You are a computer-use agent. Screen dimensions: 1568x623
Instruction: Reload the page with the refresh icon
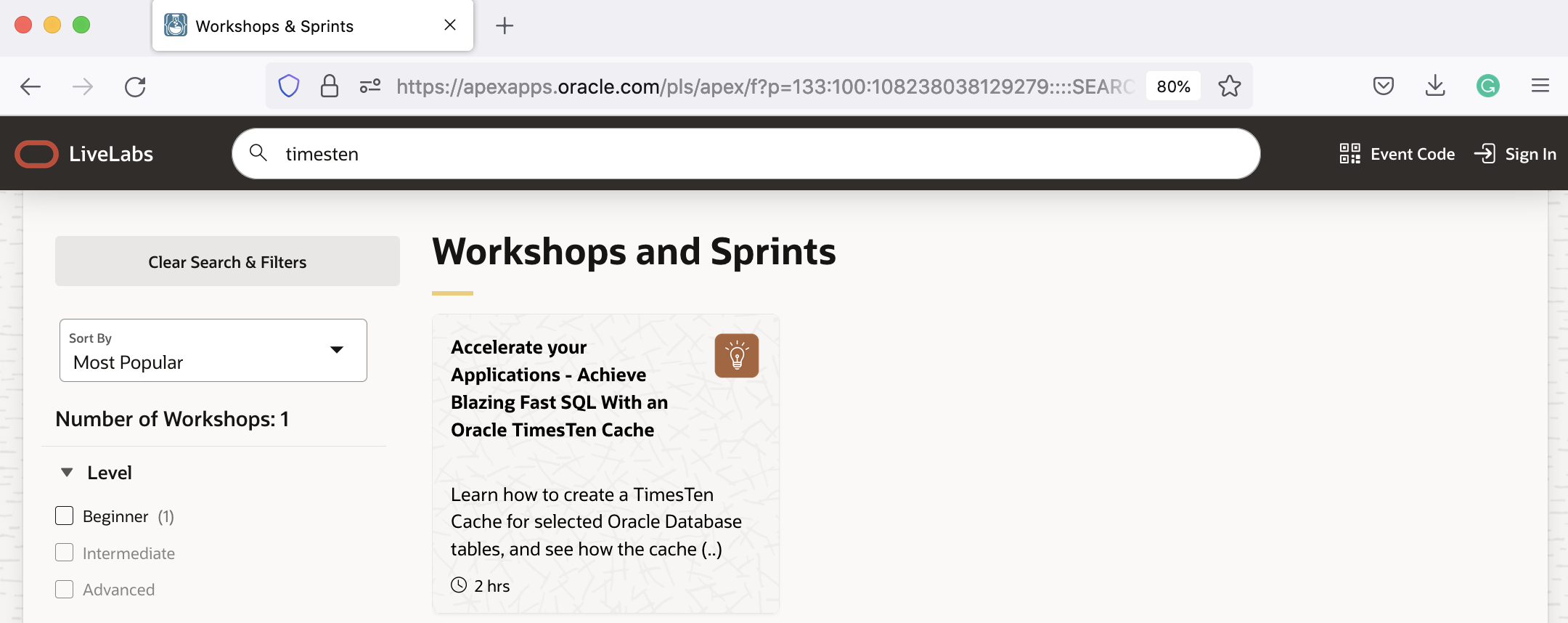pyautogui.click(x=135, y=87)
